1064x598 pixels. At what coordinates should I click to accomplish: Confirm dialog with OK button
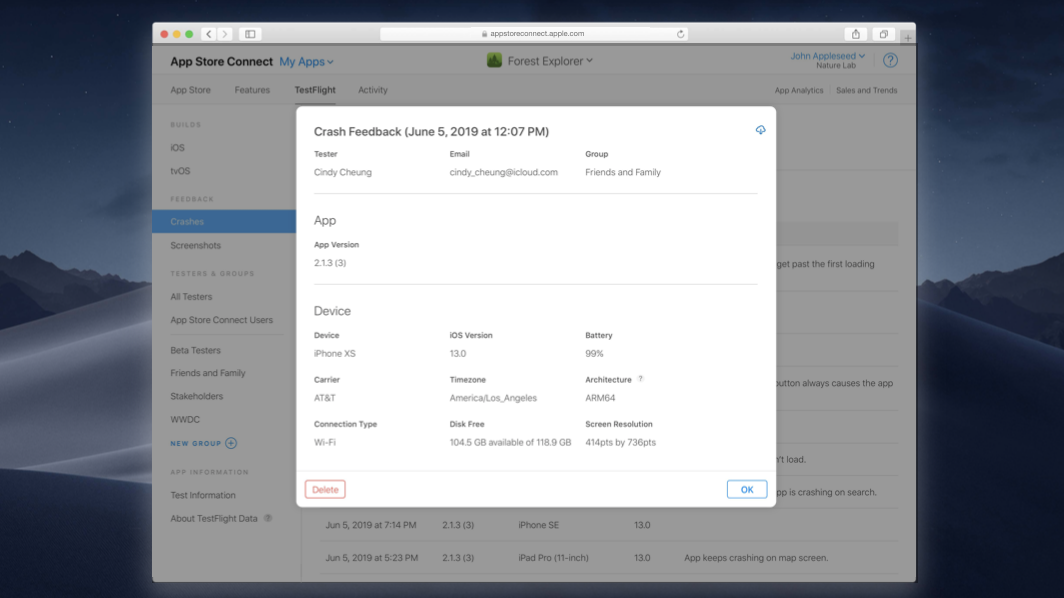(746, 489)
